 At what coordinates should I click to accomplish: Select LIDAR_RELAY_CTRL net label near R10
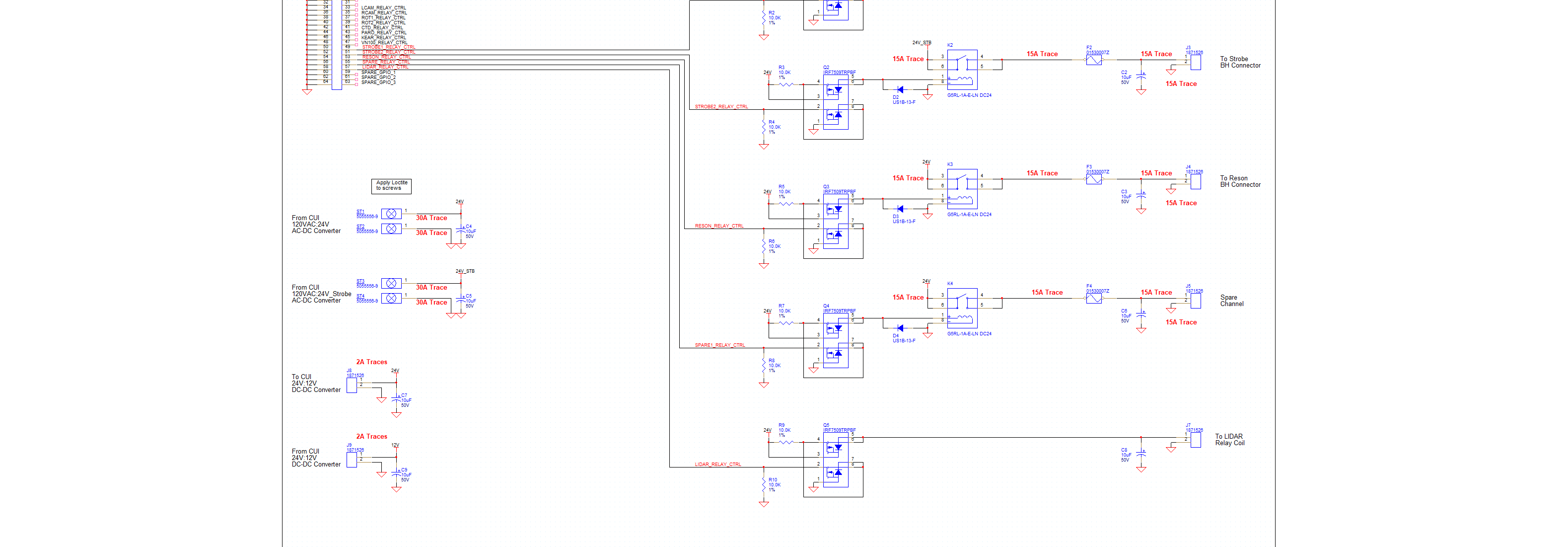point(718,465)
